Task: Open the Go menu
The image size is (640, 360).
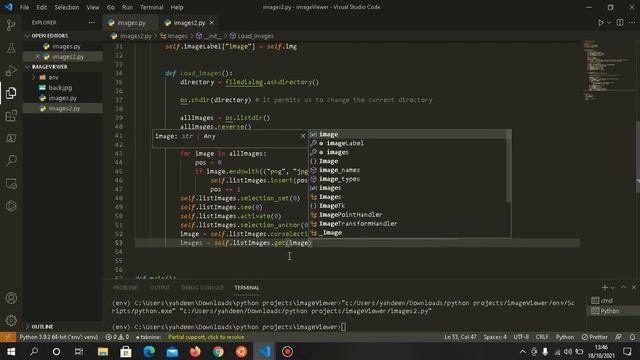Action: click(x=111, y=7)
